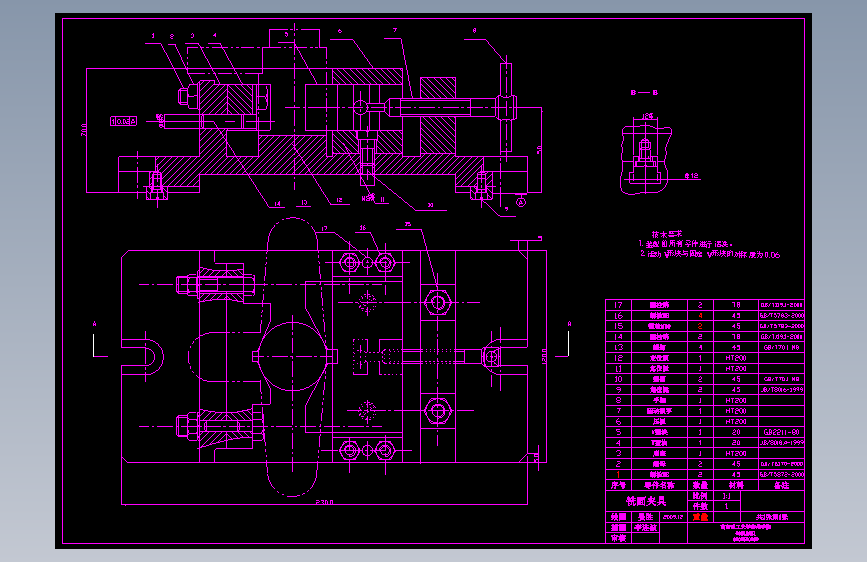
Task: Click balloon number 14 below section view
Action: [277, 204]
